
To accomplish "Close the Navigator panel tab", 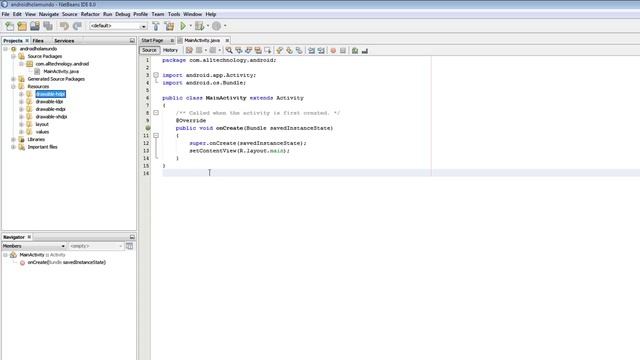I will point(29,237).
